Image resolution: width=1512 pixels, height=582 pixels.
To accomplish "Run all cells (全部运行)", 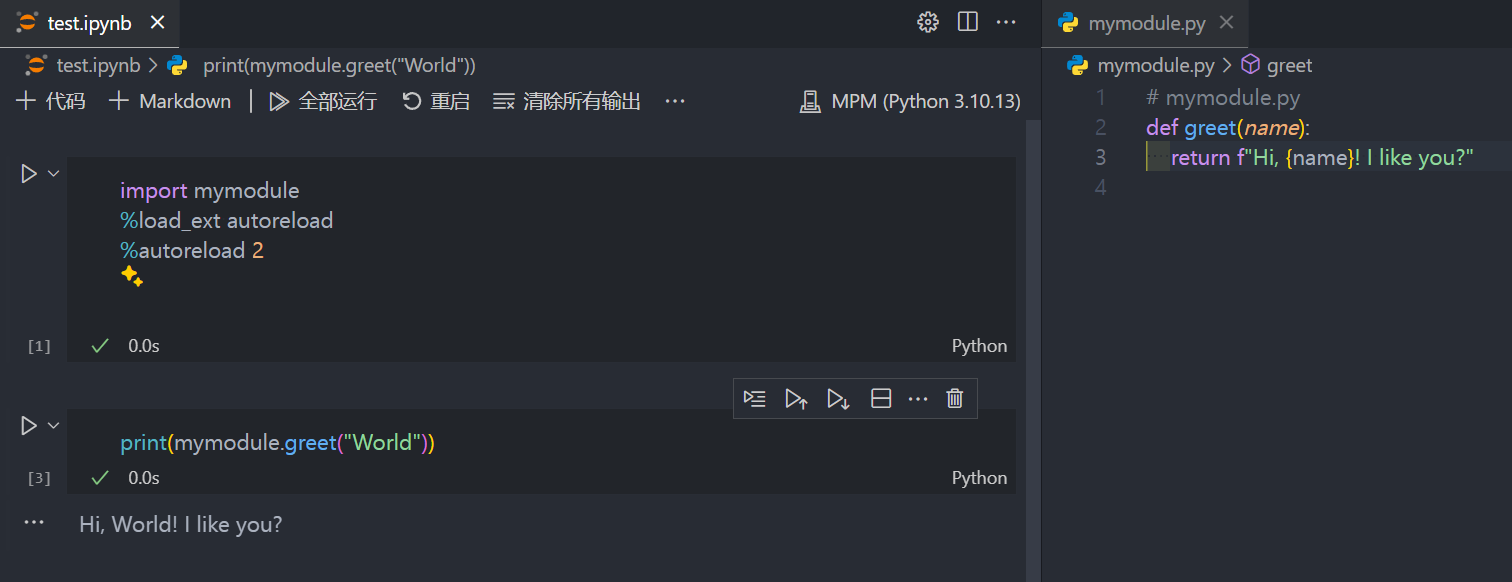I will (x=322, y=100).
